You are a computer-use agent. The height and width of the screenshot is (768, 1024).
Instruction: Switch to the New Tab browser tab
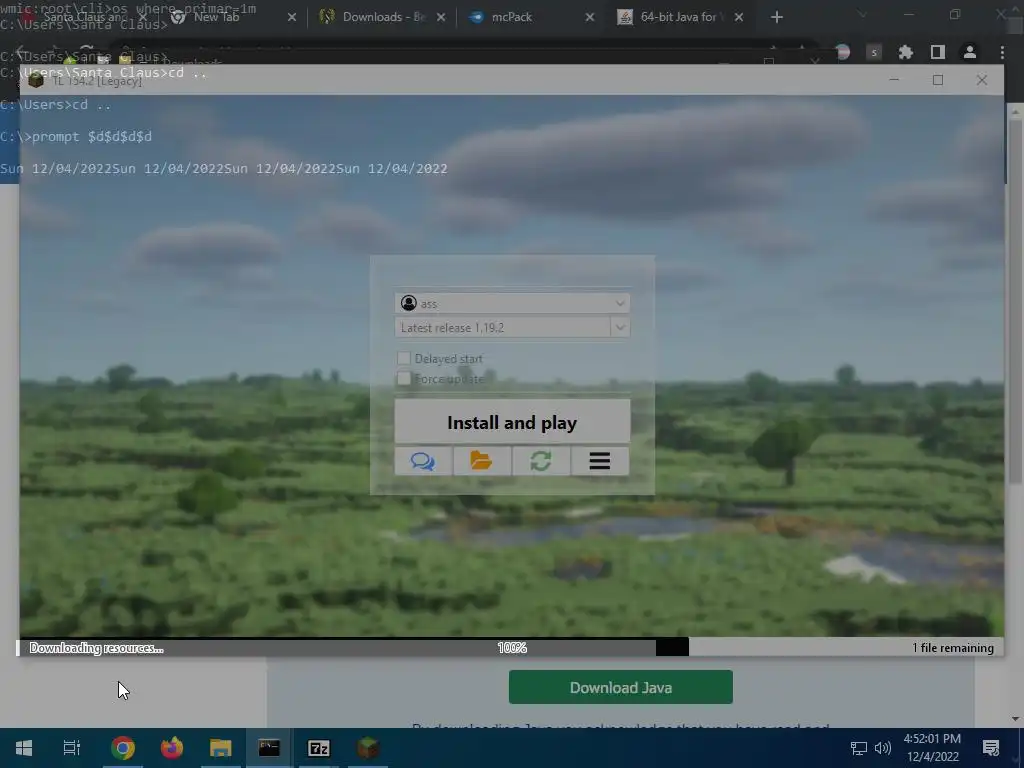[x=234, y=17]
